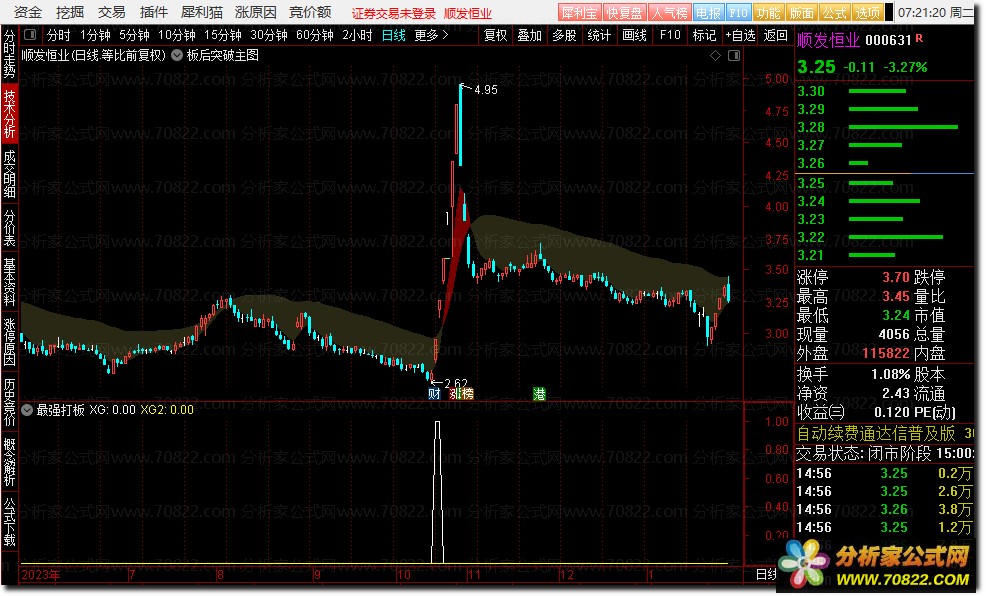
Task: Click the 4.95 high price label
Action: (485, 90)
